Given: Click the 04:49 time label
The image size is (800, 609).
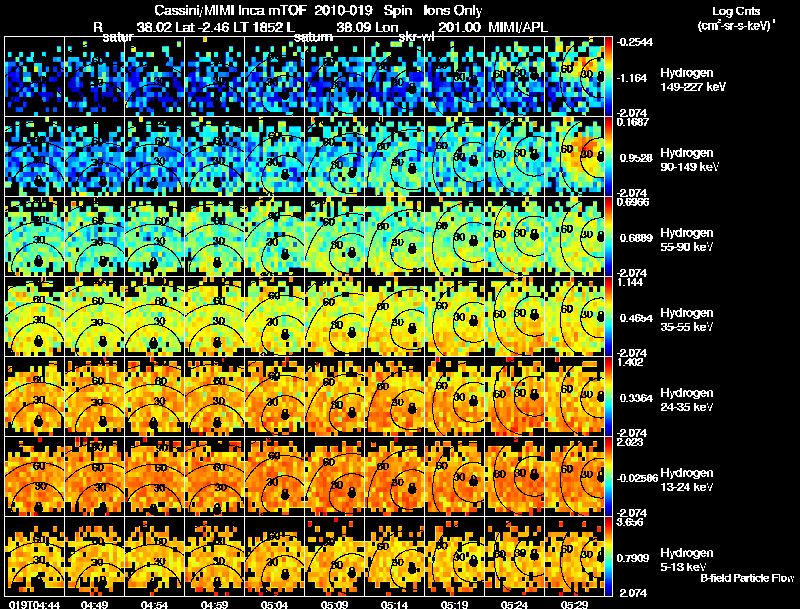Looking at the screenshot, I should coord(94,605).
